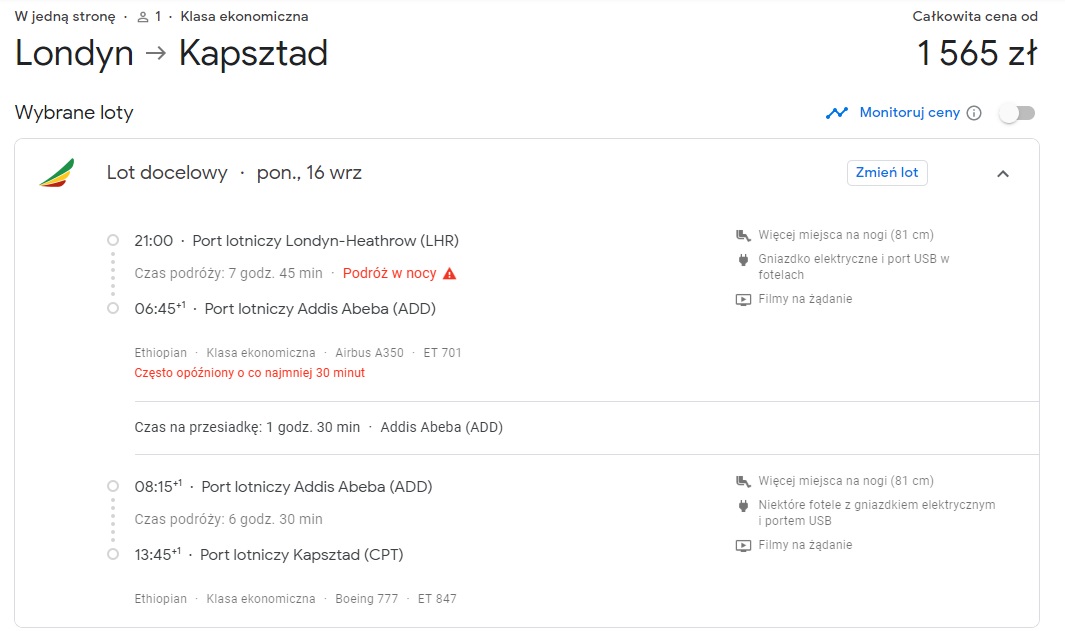The height and width of the screenshot is (631, 1065).
Task: Click the red overnight travel warning triangle
Action: point(450,274)
